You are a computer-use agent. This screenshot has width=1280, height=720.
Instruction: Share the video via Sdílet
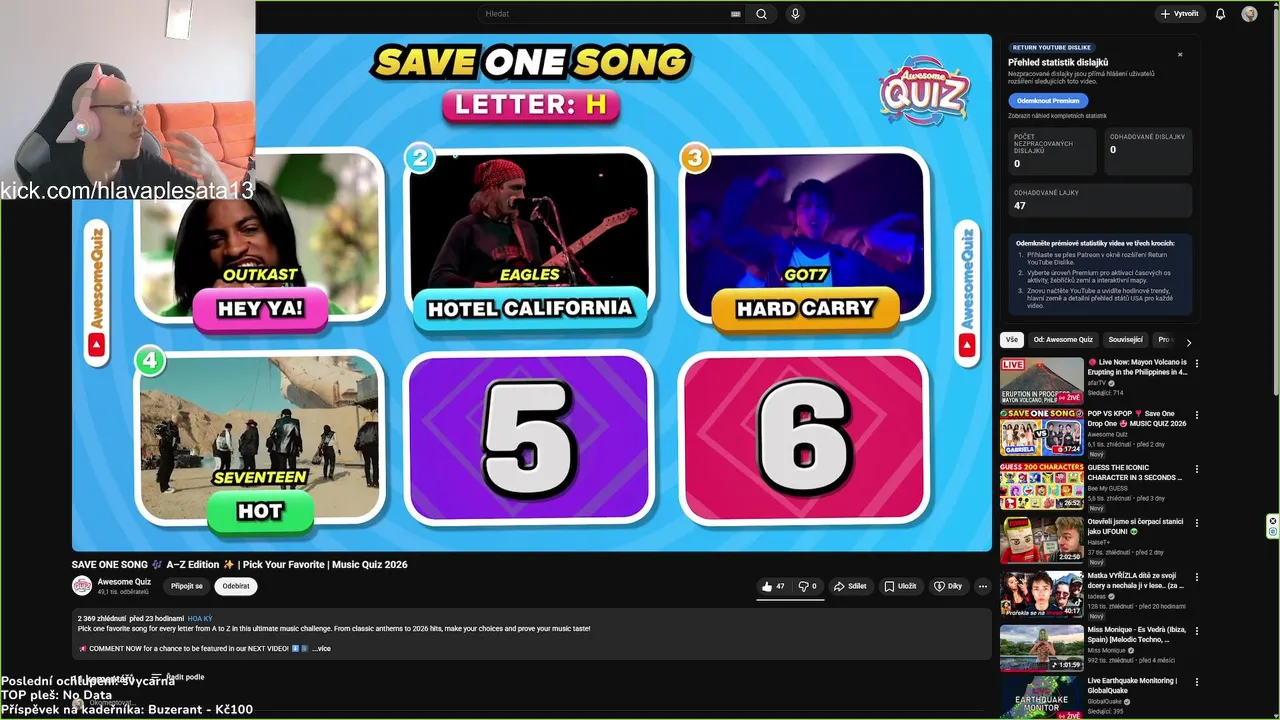(850, 586)
